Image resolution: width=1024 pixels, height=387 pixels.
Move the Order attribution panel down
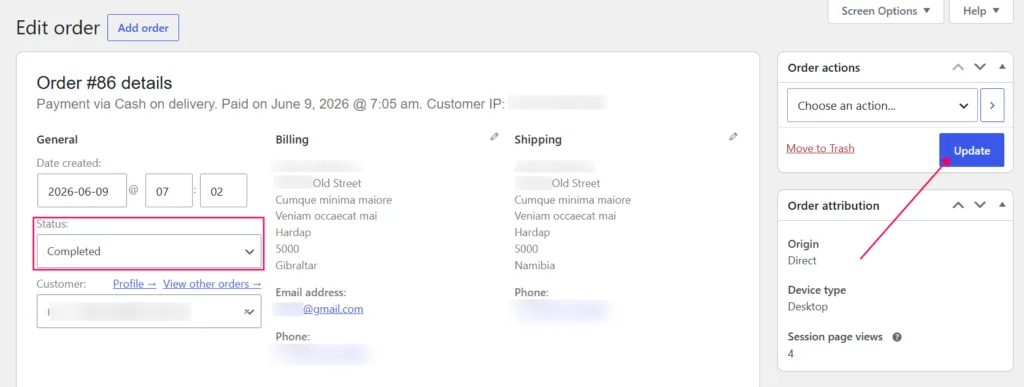pyautogui.click(x=980, y=205)
